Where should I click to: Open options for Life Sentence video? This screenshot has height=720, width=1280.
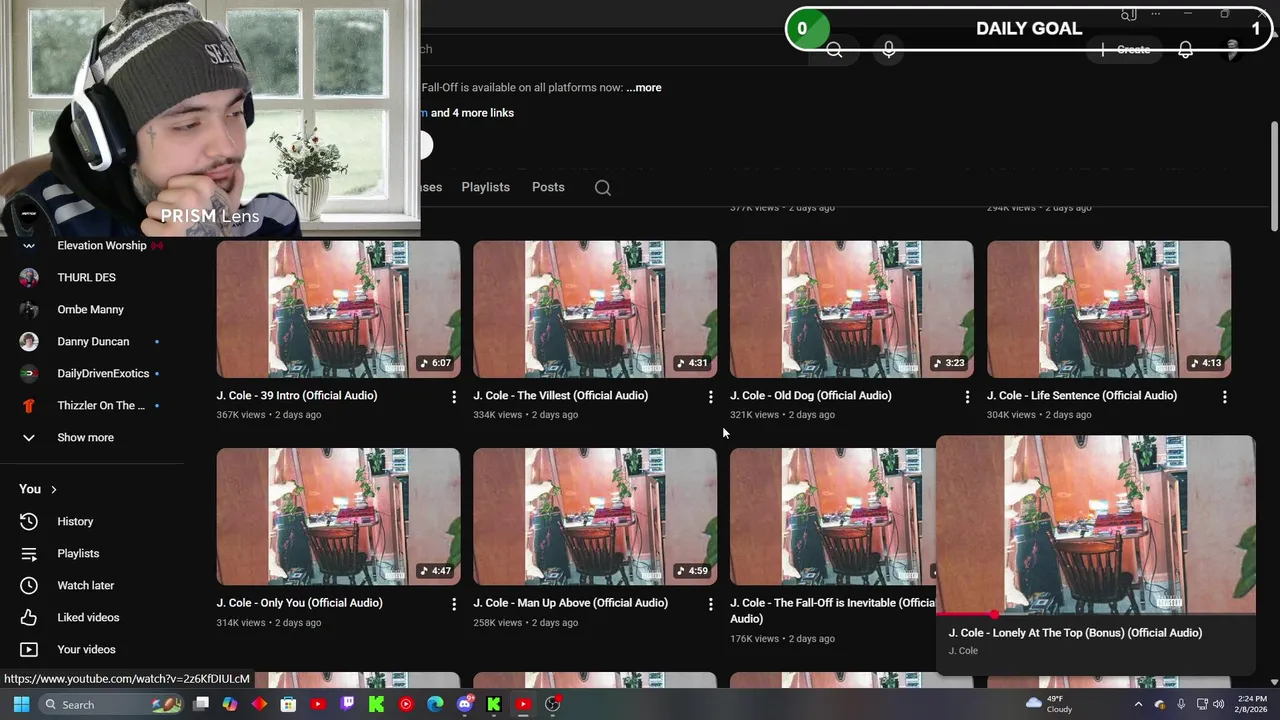coord(1224,397)
